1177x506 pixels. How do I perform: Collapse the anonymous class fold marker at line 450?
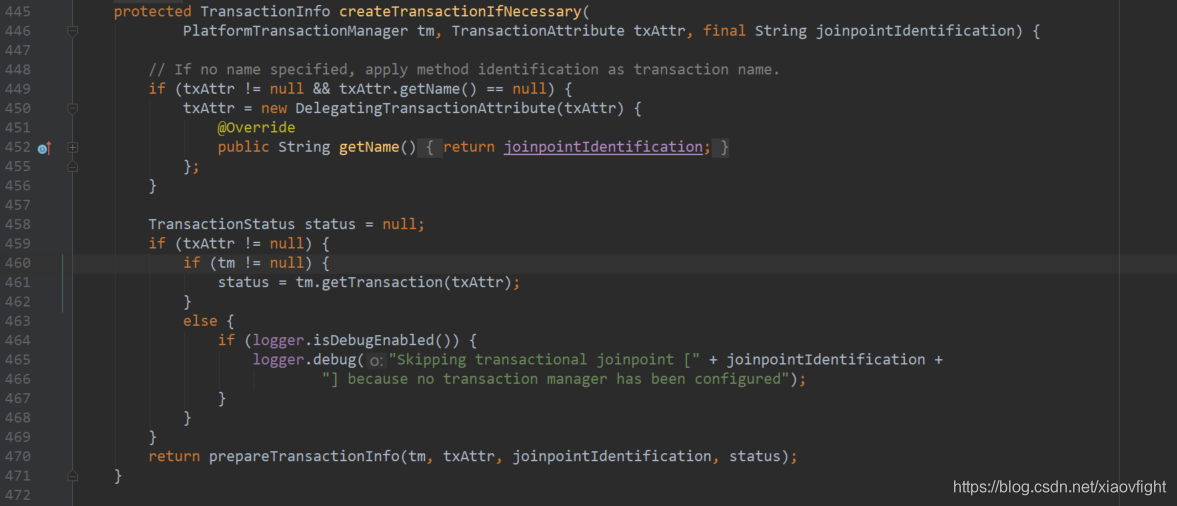point(73,109)
